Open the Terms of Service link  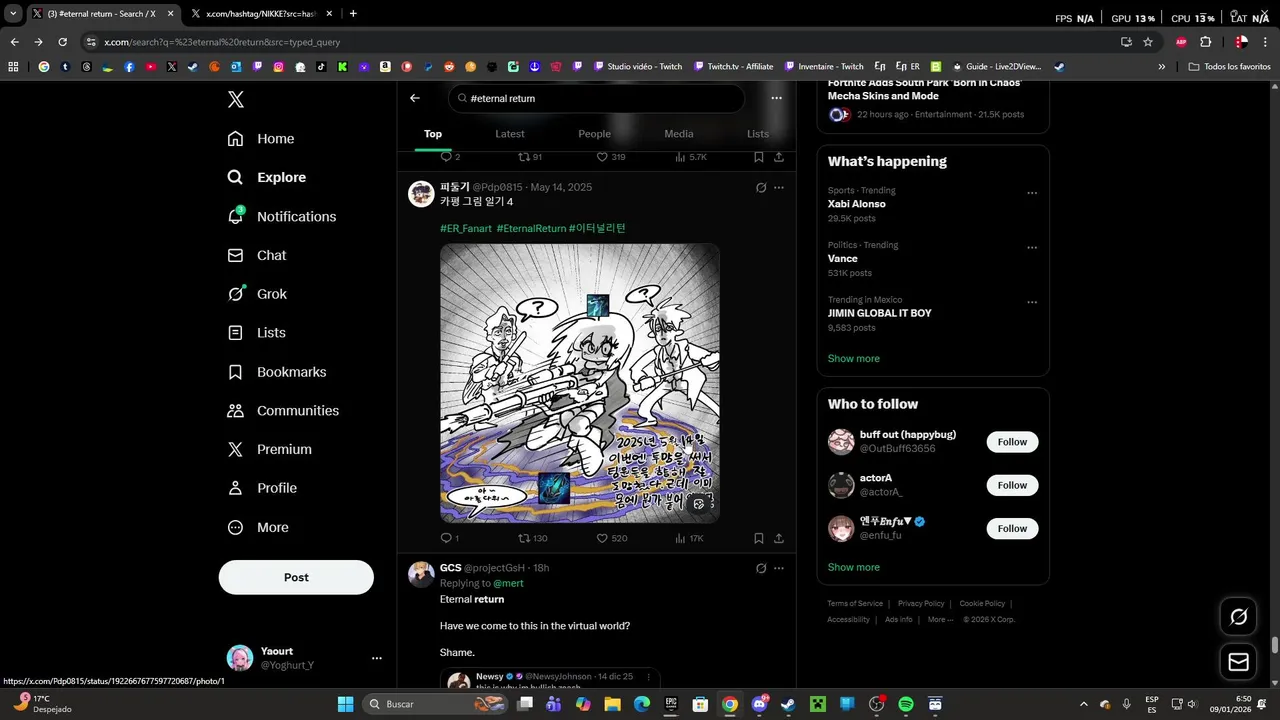click(855, 604)
